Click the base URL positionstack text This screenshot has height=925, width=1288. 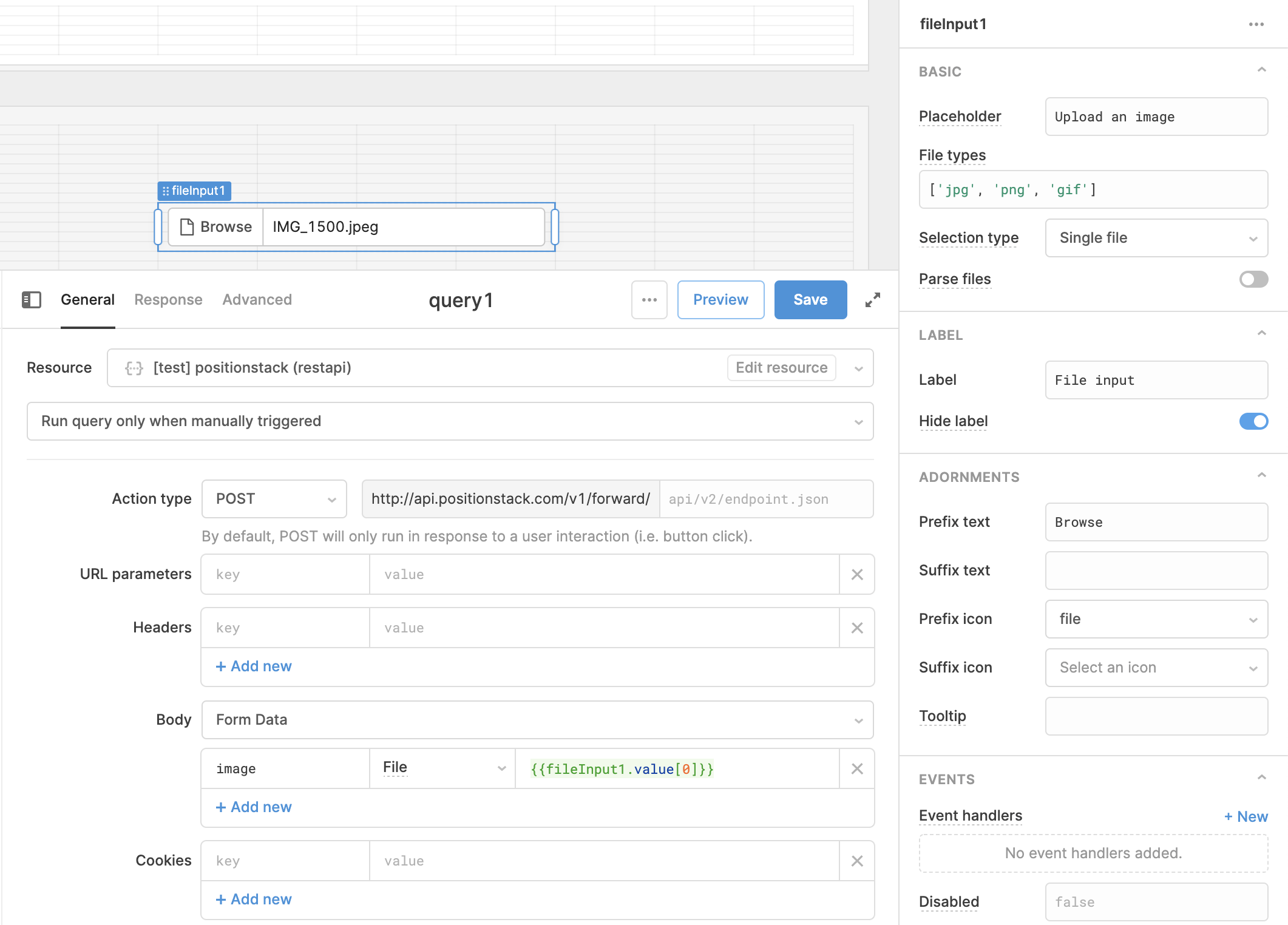coord(510,499)
